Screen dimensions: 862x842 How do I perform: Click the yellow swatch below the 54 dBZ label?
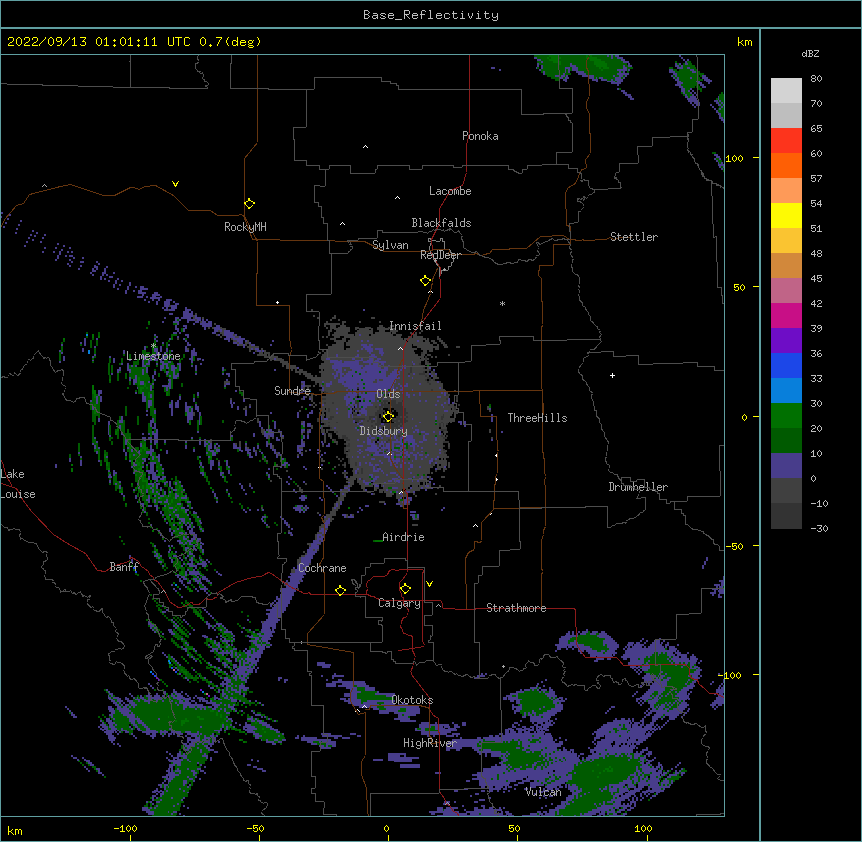click(x=786, y=215)
